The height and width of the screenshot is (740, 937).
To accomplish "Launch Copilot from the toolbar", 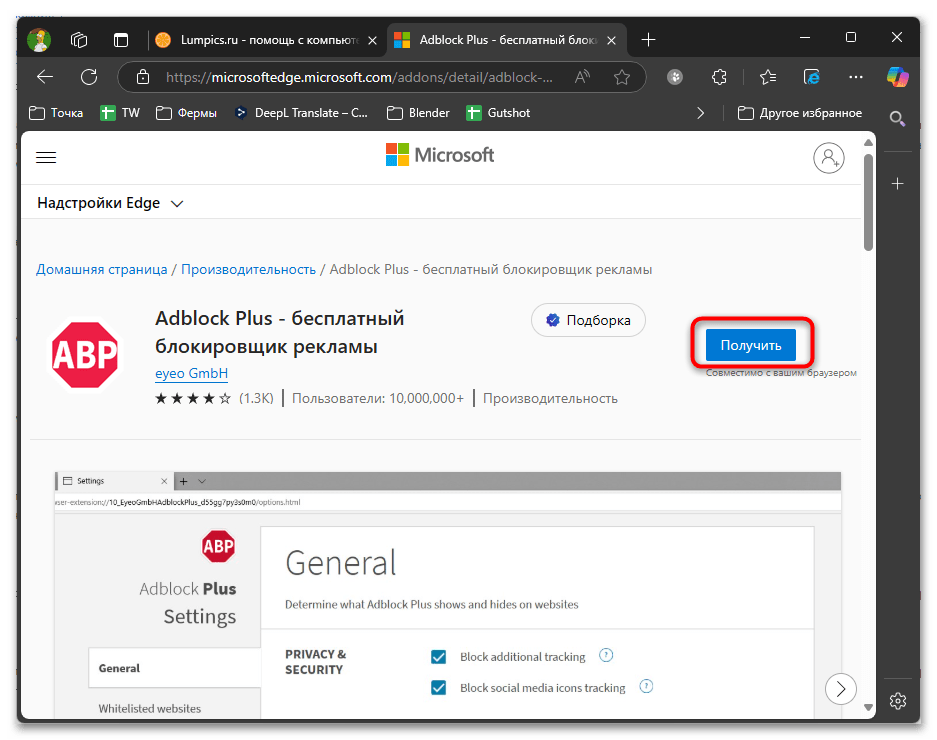I will [898, 77].
